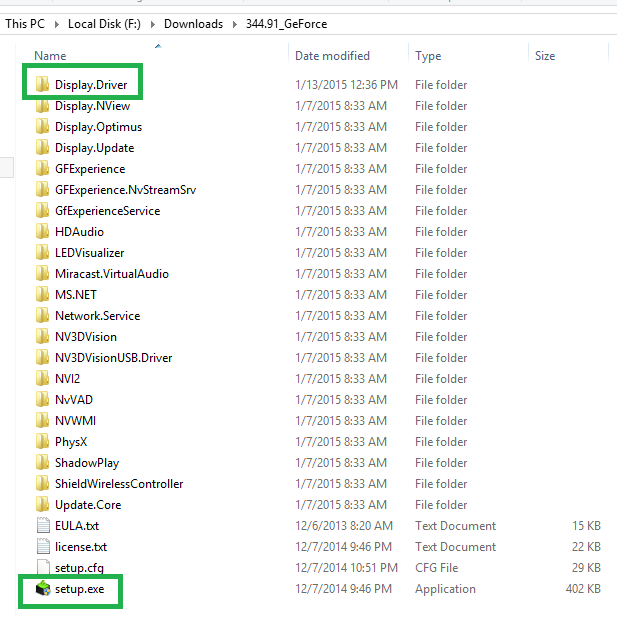617x617 pixels.
Task: Click the GFExperience.NvStreamSrv folder name
Action: 126,190
